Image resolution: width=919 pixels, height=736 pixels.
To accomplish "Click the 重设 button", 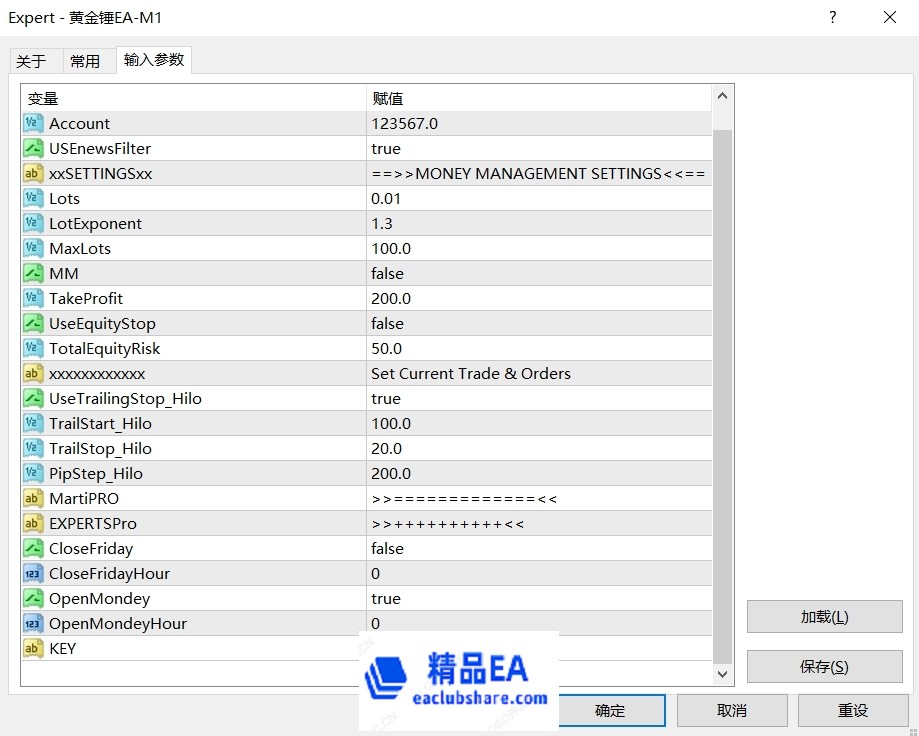I will pyautogui.click(x=853, y=710).
